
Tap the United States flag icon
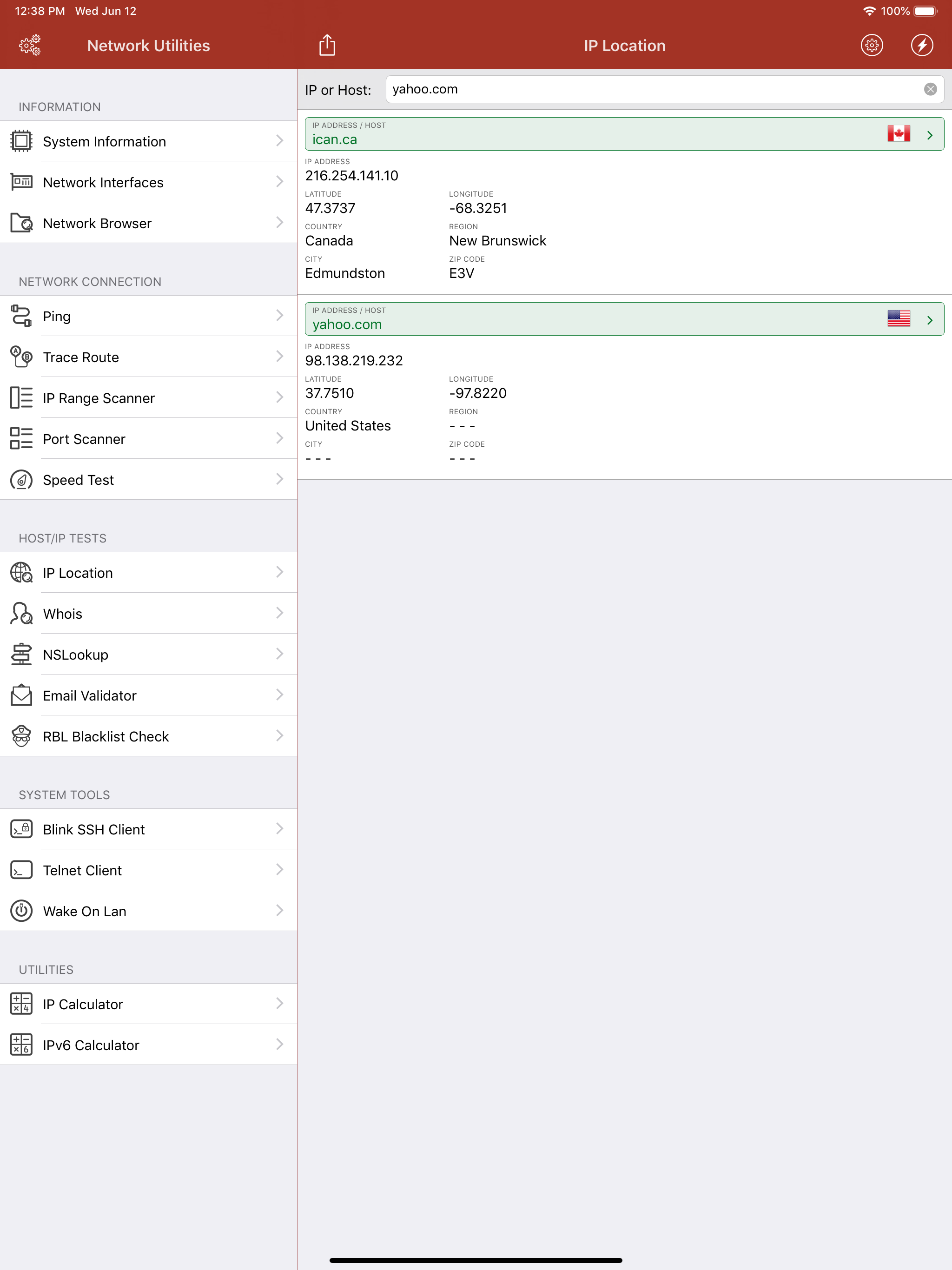tap(898, 318)
